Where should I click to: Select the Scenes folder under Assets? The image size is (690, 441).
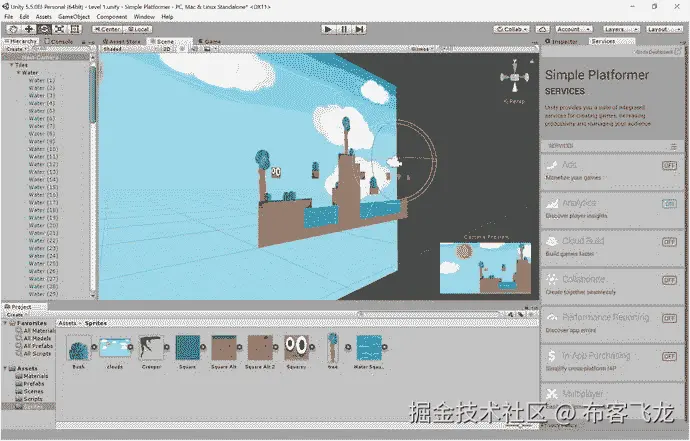[30, 391]
